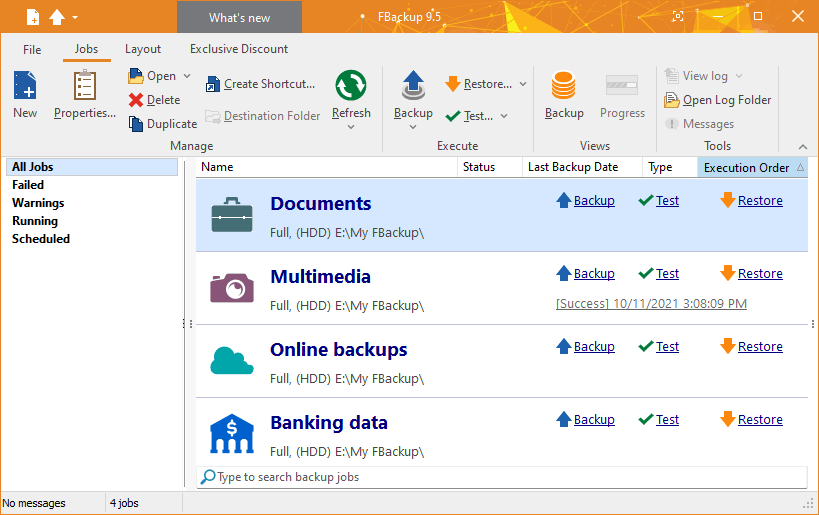The height and width of the screenshot is (515, 819).
Task: Click the search magnifier icon
Action: pos(208,477)
